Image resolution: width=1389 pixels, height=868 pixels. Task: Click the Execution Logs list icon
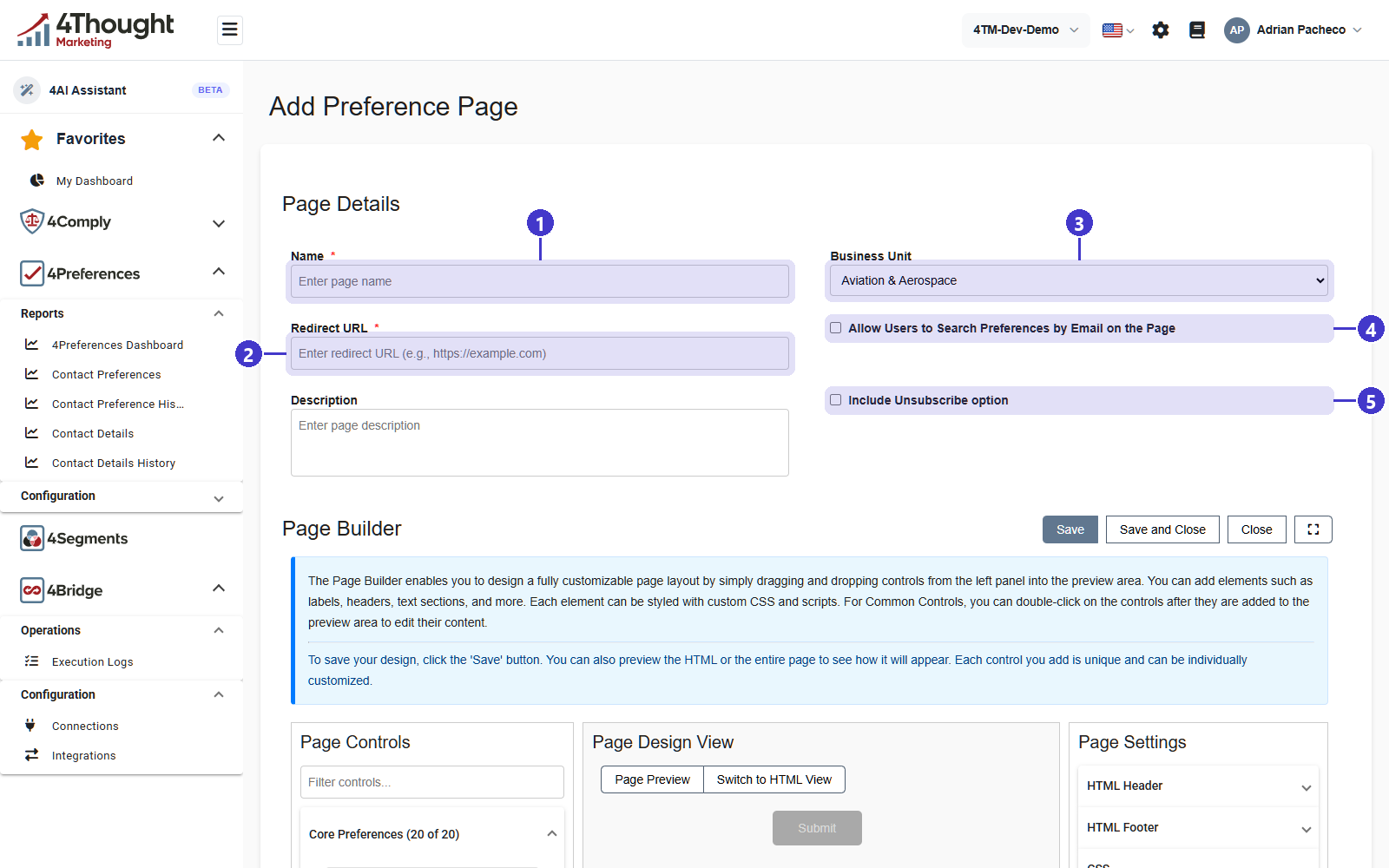tap(32, 661)
